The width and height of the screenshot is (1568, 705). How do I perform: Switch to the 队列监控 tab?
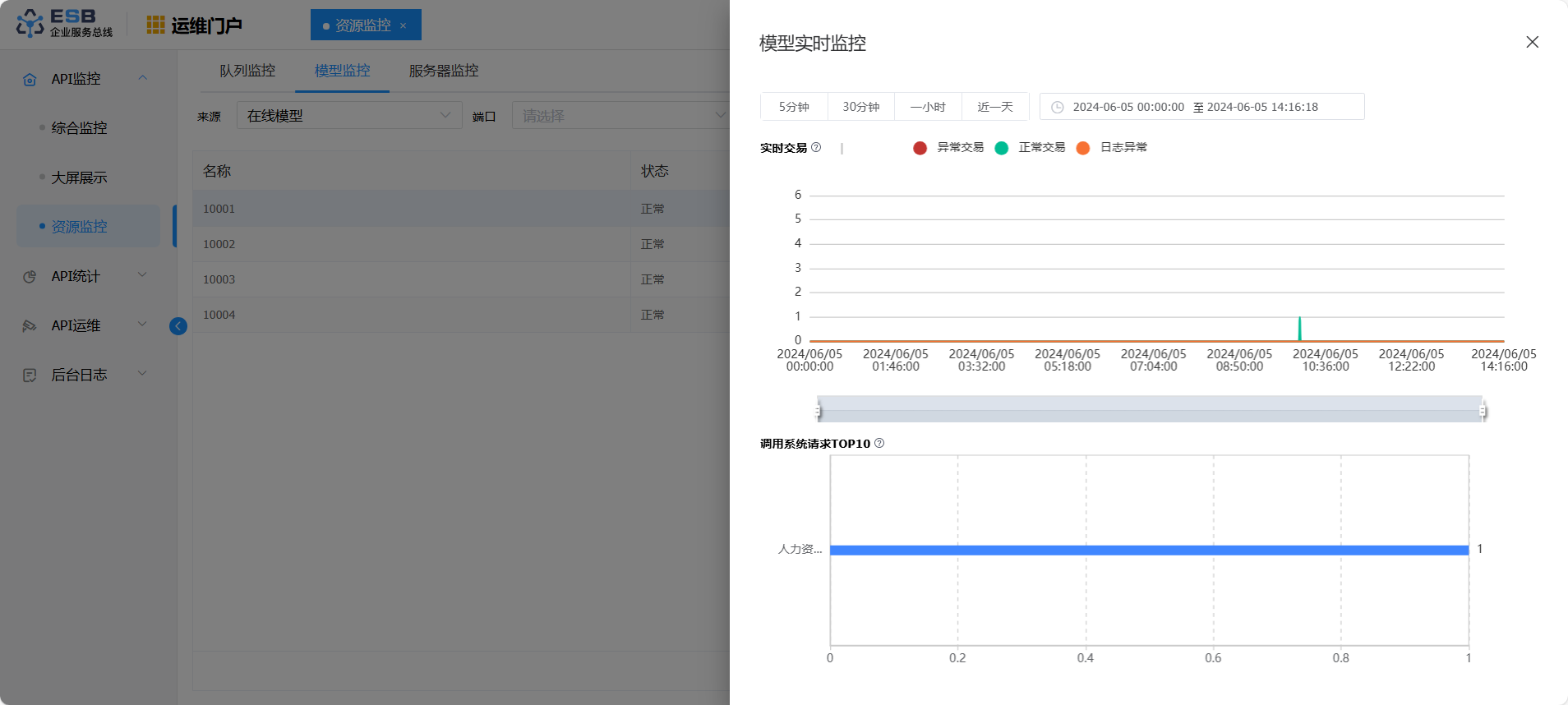tap(247, 71)
